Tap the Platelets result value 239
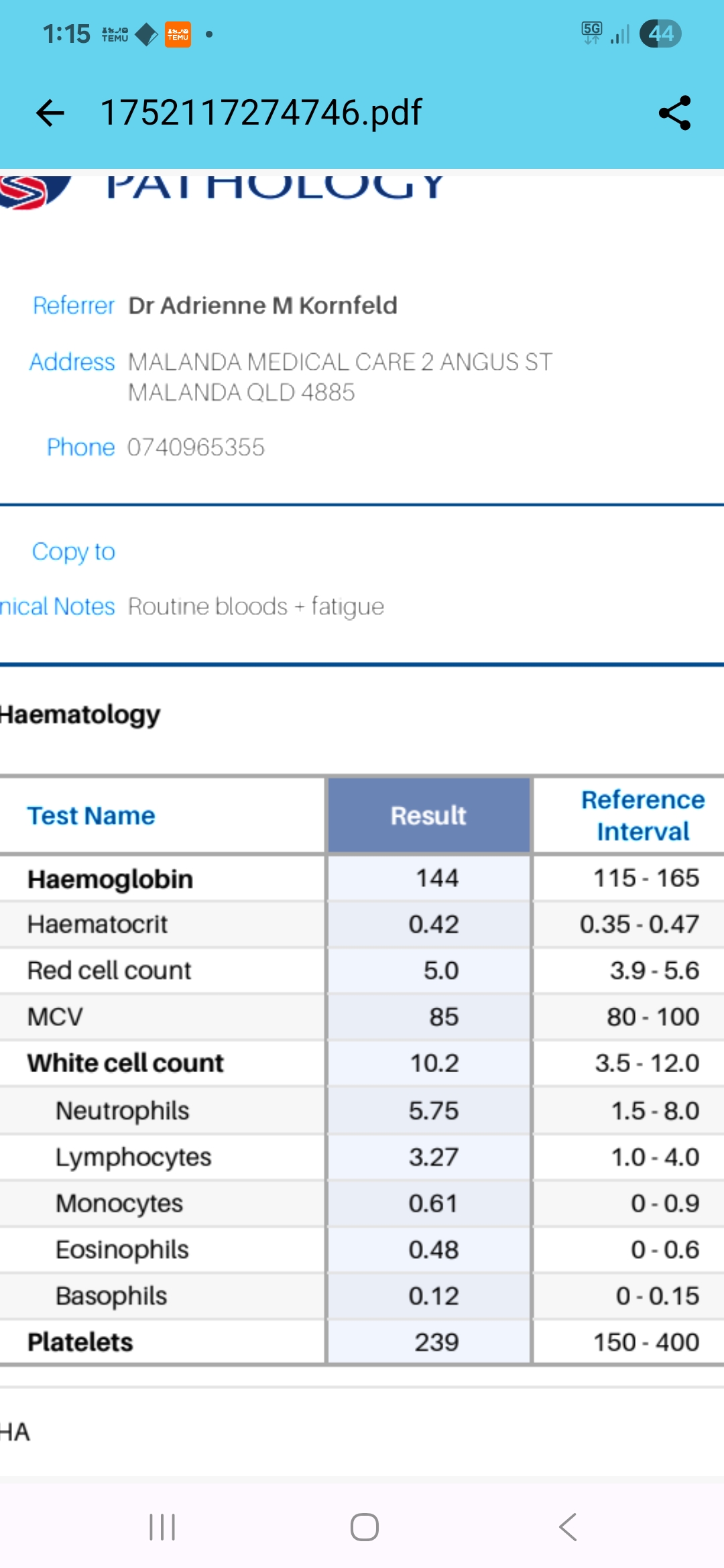Viewport: 724px width, 1568px height. pyautogui.click(x=436, y=1342)
